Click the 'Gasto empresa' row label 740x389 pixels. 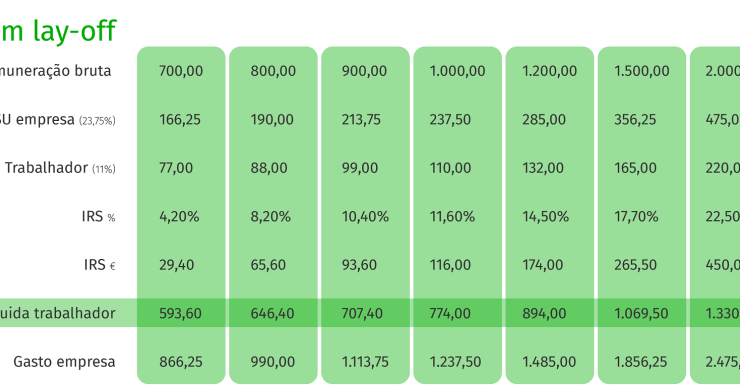[64, 362]
